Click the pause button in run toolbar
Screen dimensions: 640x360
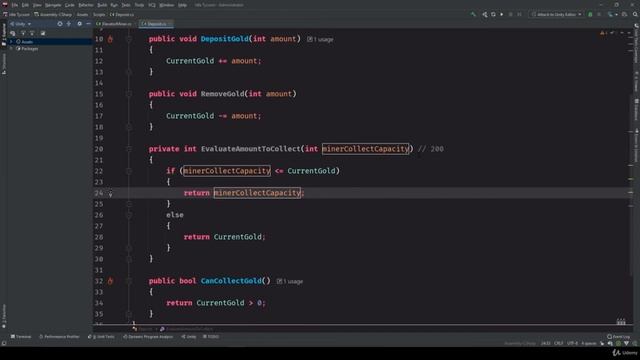tap(511, 15)
